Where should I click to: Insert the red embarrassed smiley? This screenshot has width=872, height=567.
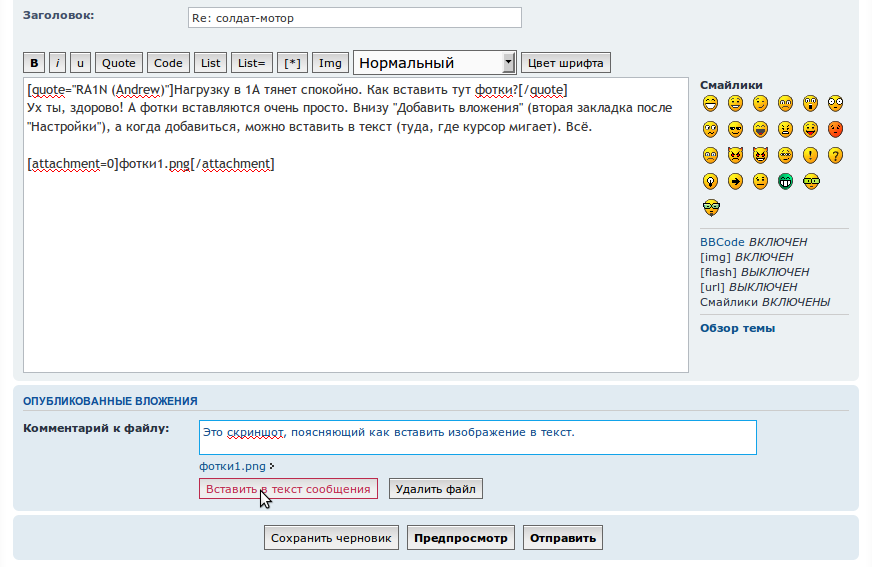835,129
